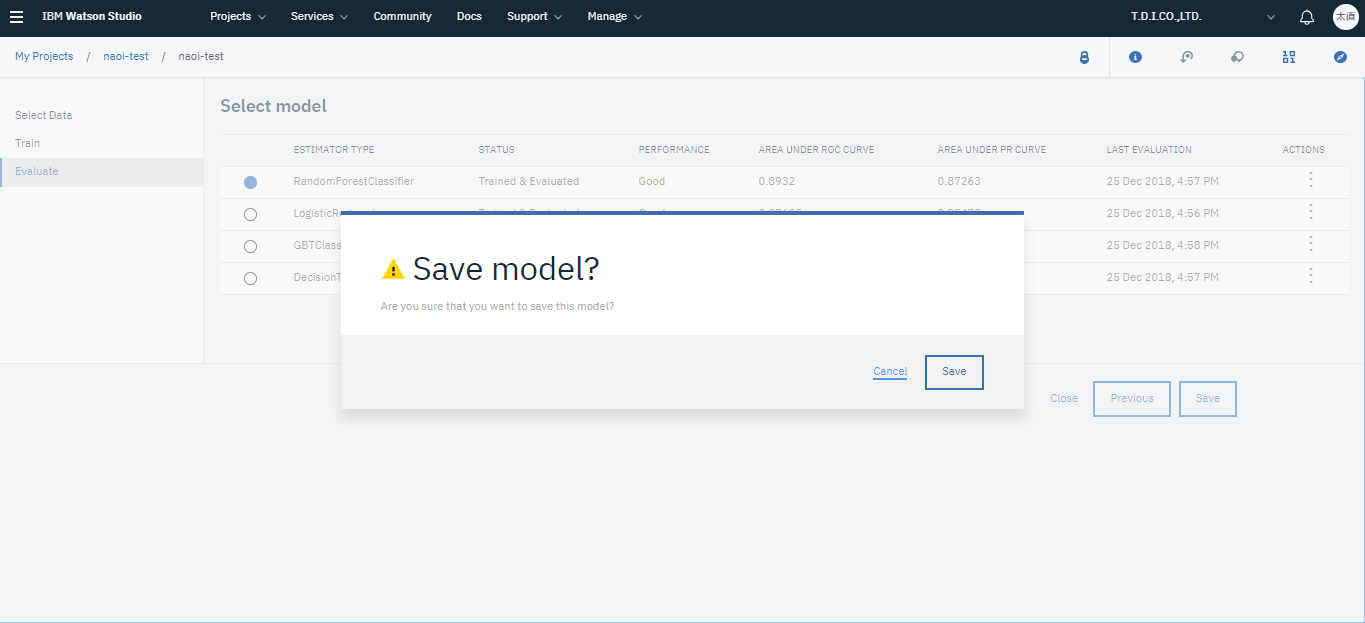Click the user avatar in the top bar
Image resolution: width=1365 pixels, height=623 pixels.
pyautogui.click(x=1345, y=17)
